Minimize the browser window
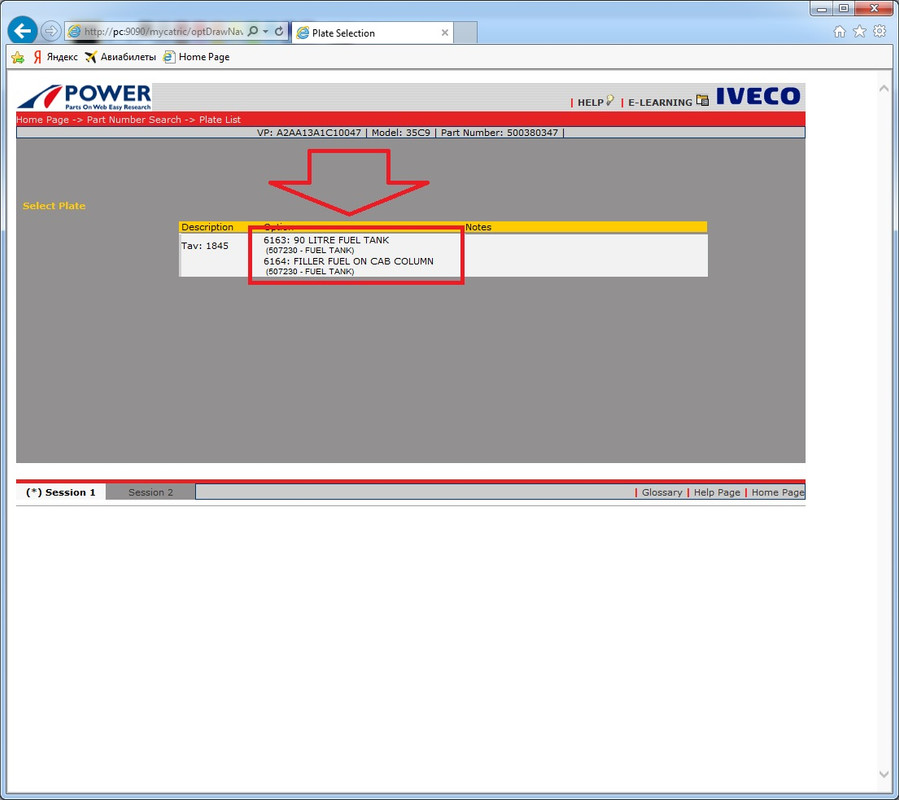The image size is (899, 800). click(821, 9)
